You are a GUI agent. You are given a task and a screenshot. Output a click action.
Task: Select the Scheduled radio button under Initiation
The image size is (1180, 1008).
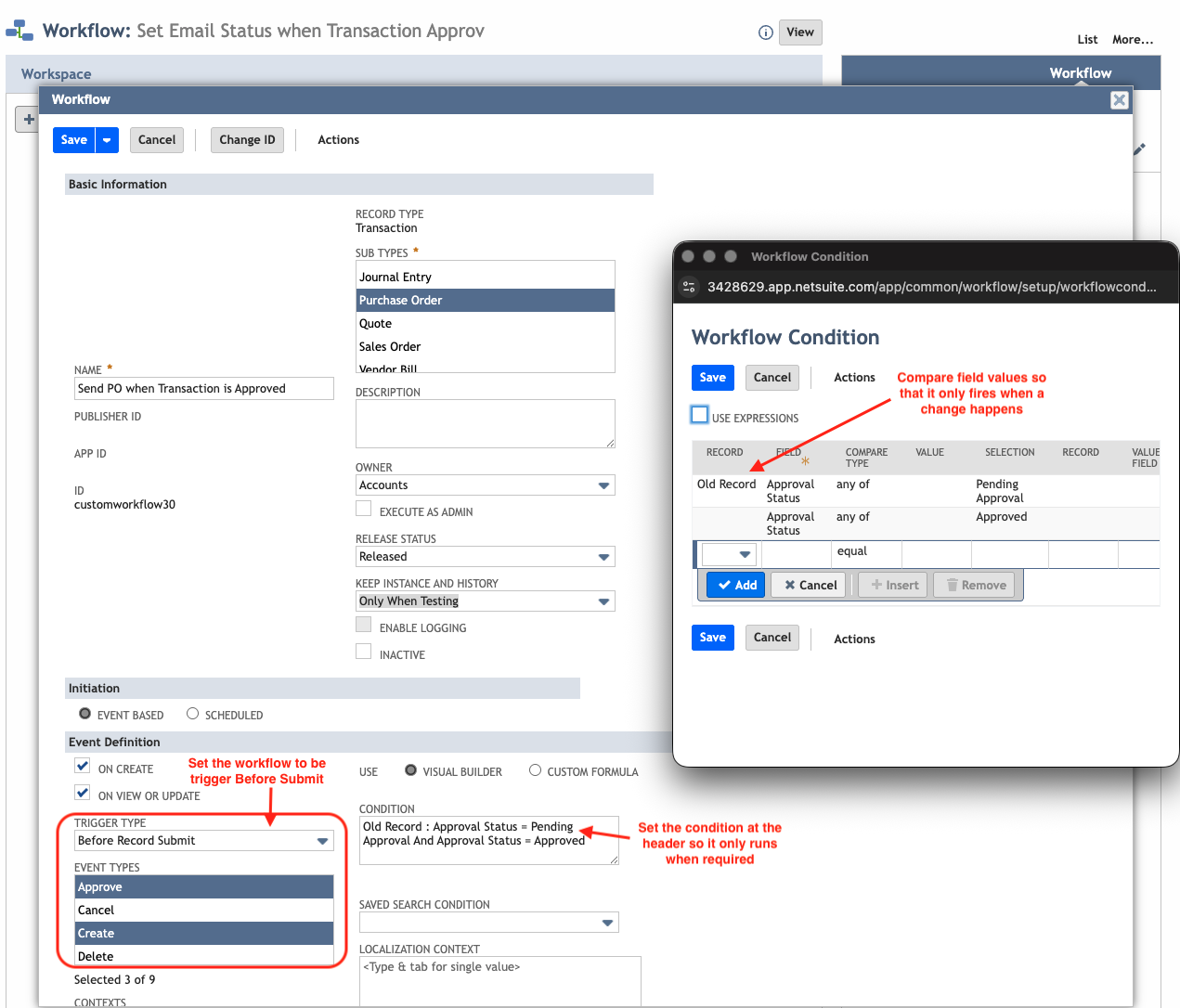tap(192, 715)
